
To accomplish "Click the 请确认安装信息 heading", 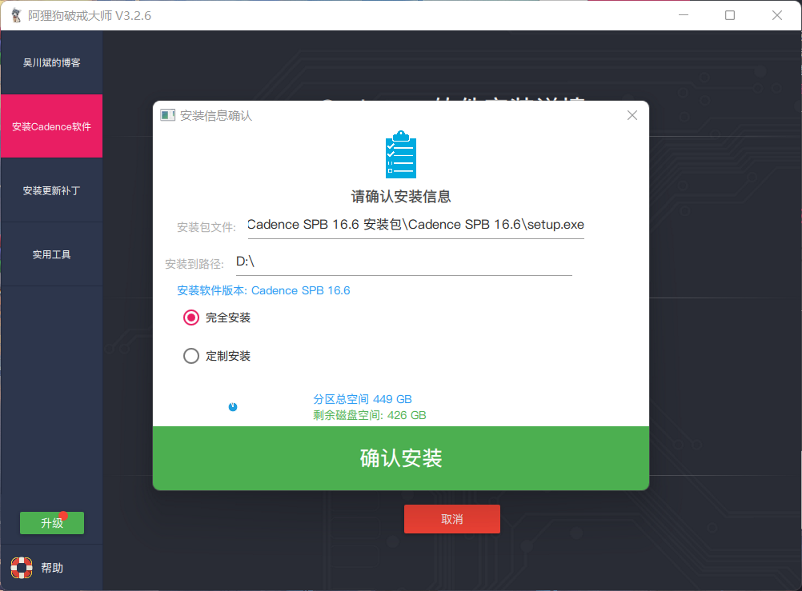I will tap(401, 196).
